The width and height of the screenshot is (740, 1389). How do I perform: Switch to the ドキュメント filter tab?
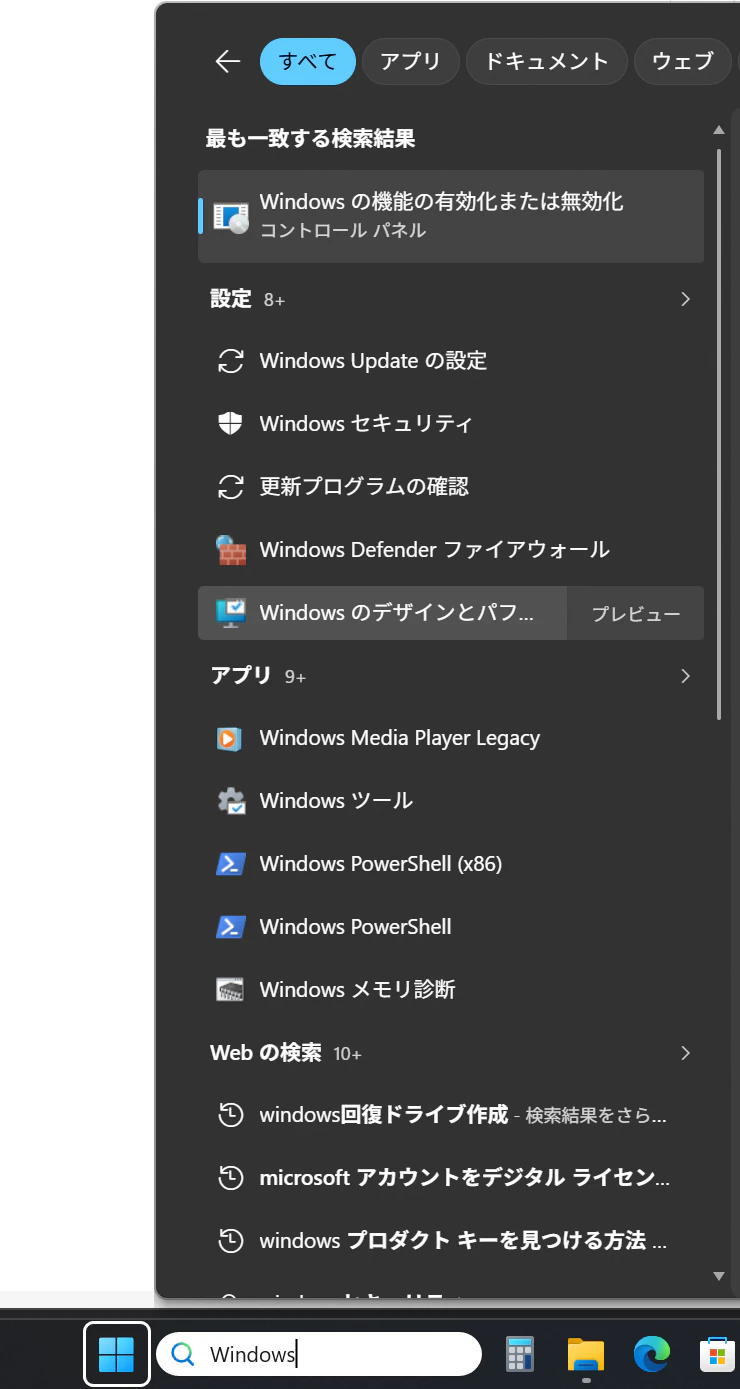coord(546,61)
